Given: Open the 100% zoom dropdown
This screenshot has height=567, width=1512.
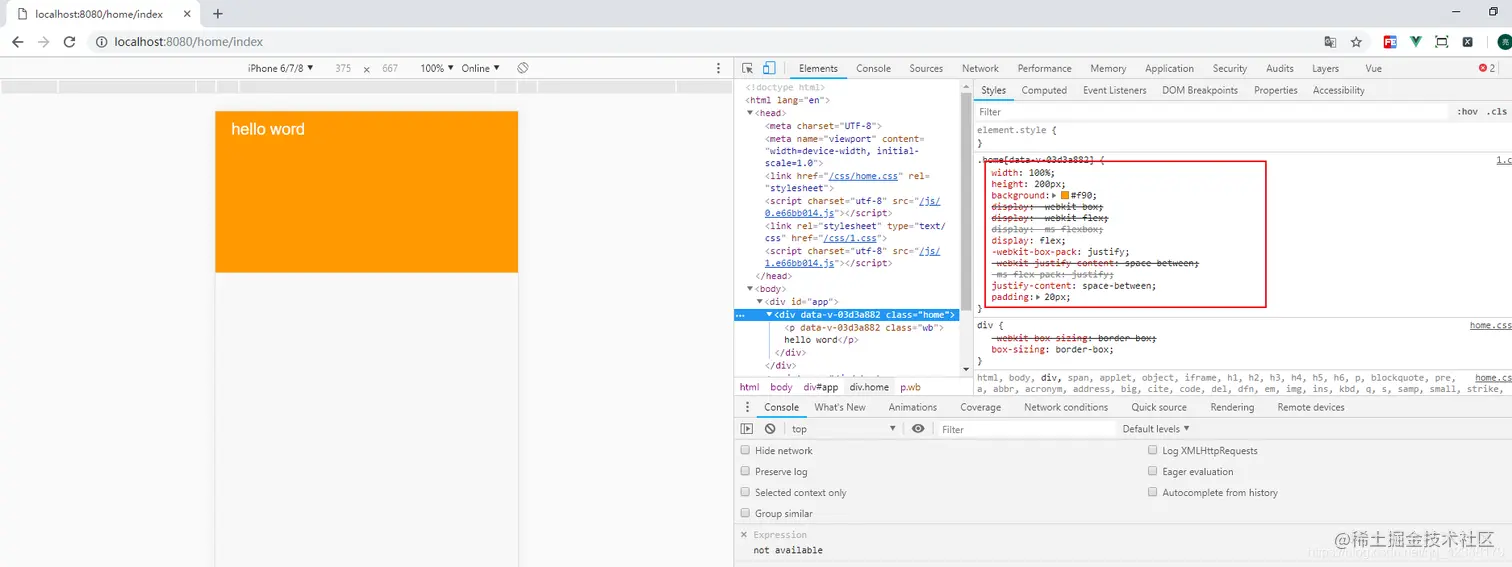Looking at the screenshot, I should point(437,68).
